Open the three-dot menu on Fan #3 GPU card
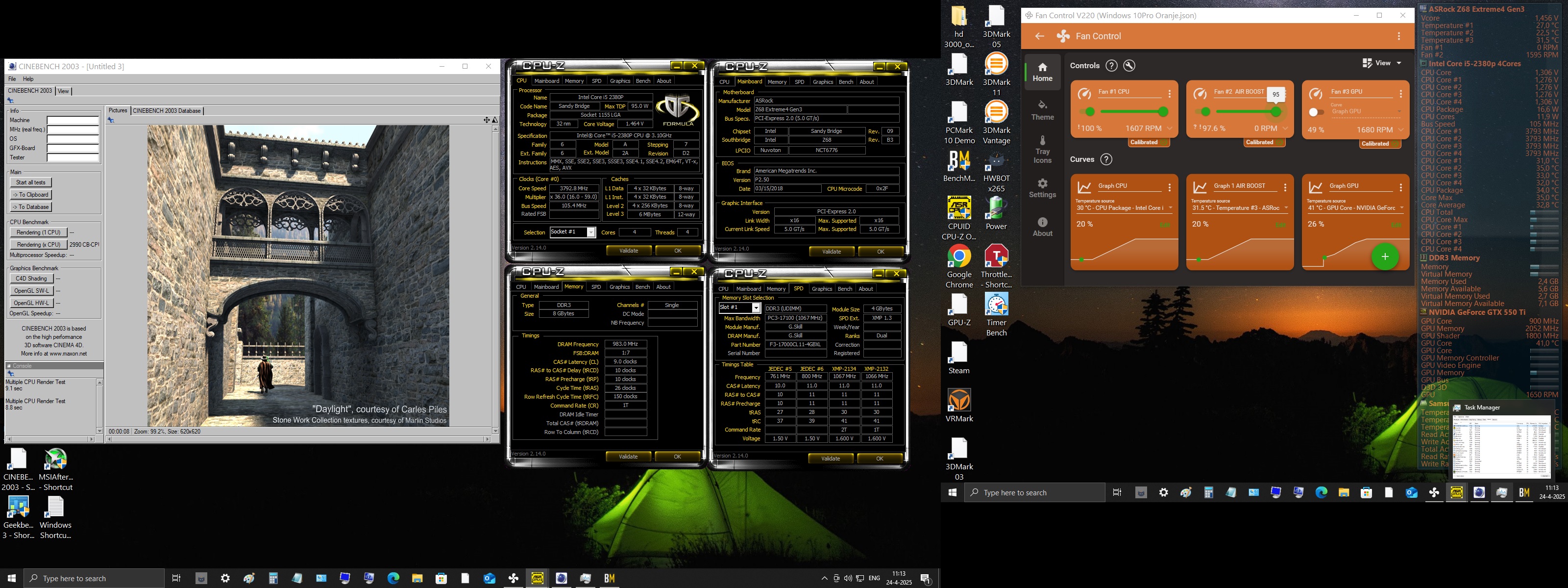Image resolution: width=1568 pixels, height=588 pixels. (1400, 94)
